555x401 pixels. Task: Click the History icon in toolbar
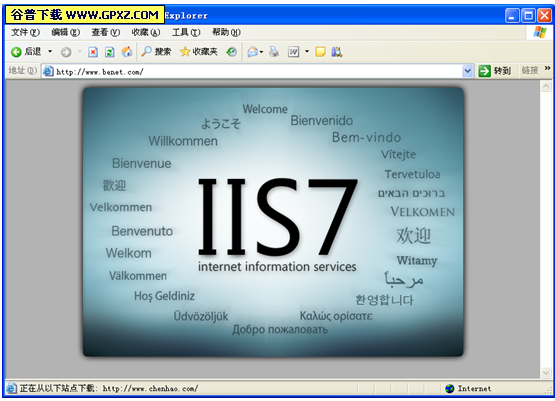[231, 52]
